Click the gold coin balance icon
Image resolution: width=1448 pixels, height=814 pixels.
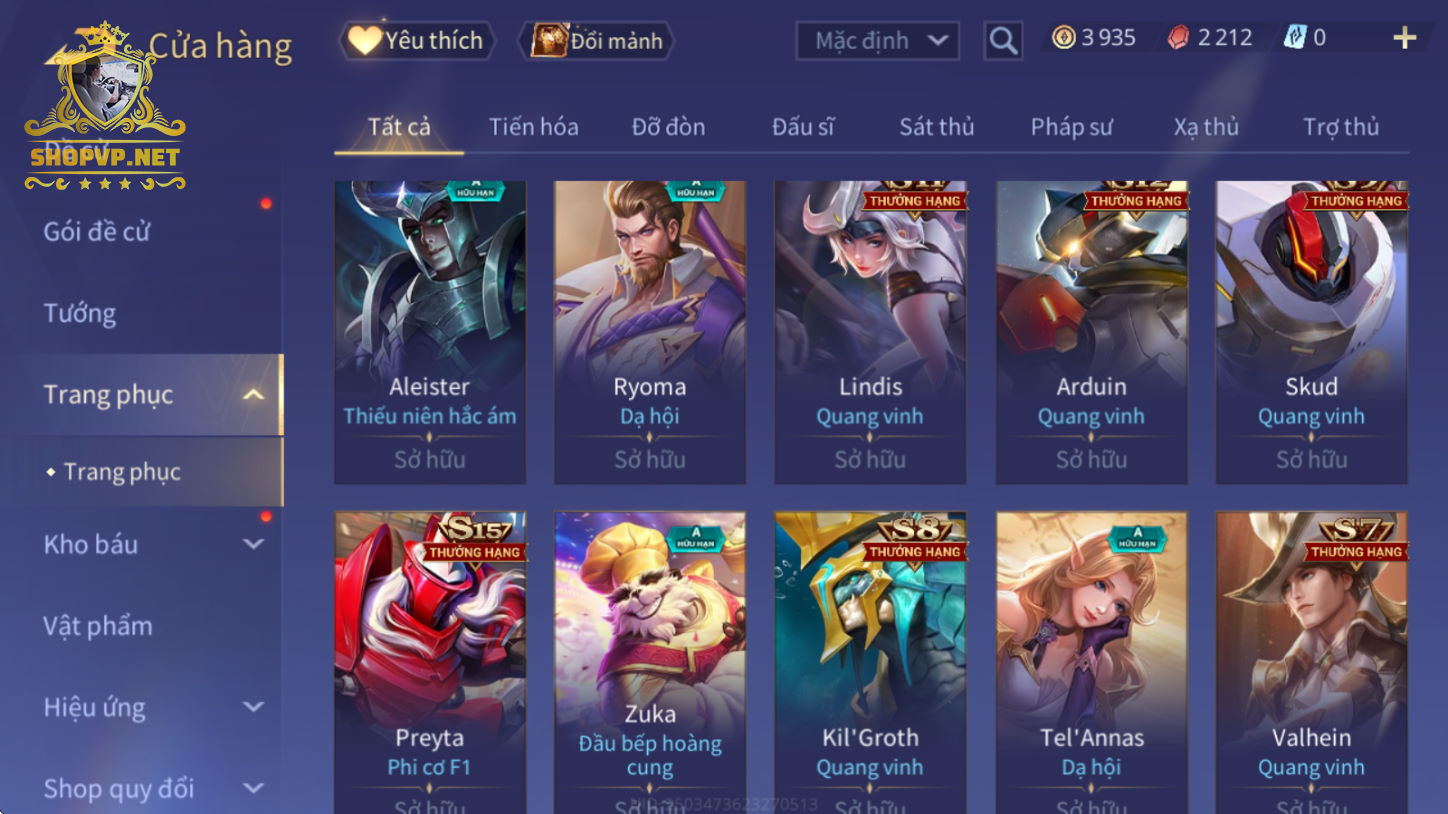point(1064,38)
